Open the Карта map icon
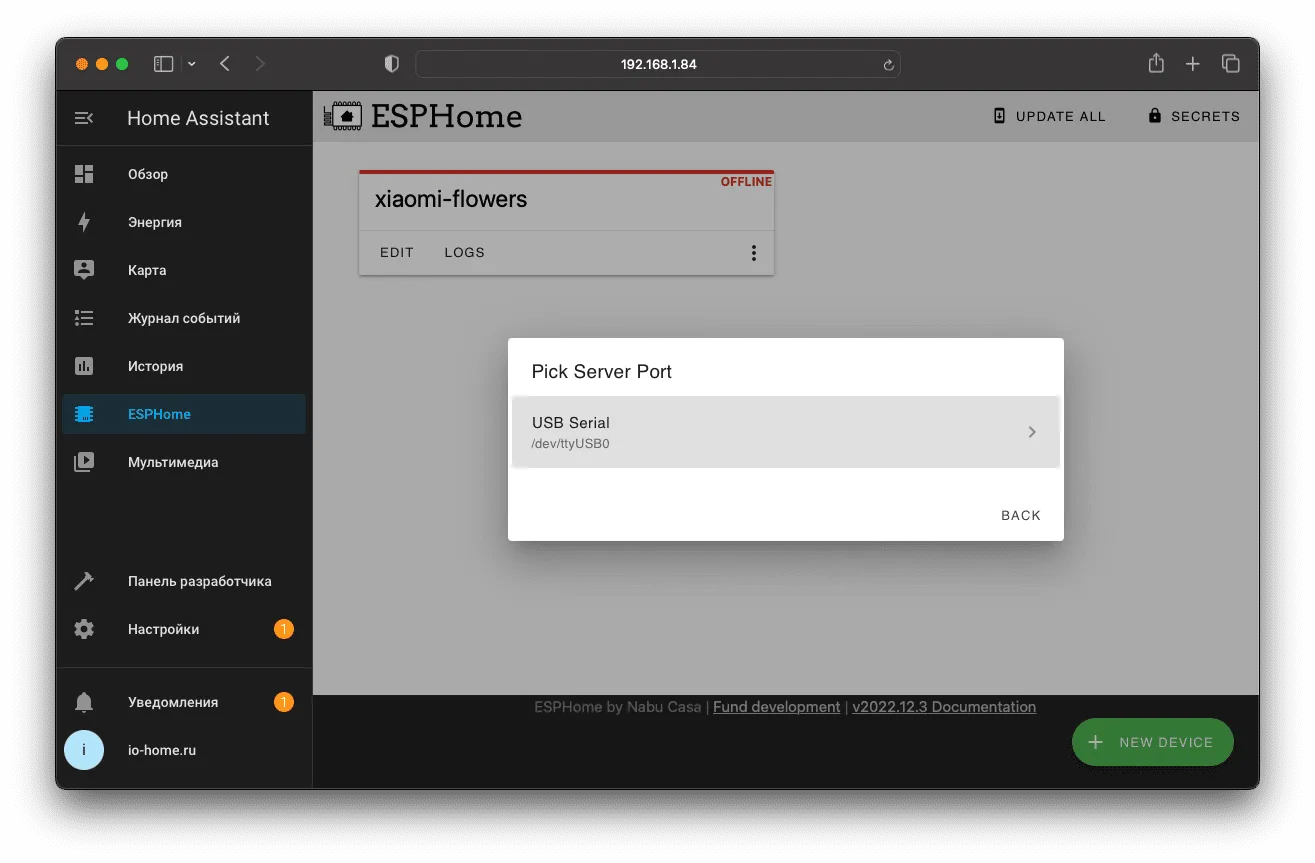The height and width of the screenshot is (863, 1315). [84, 270]
